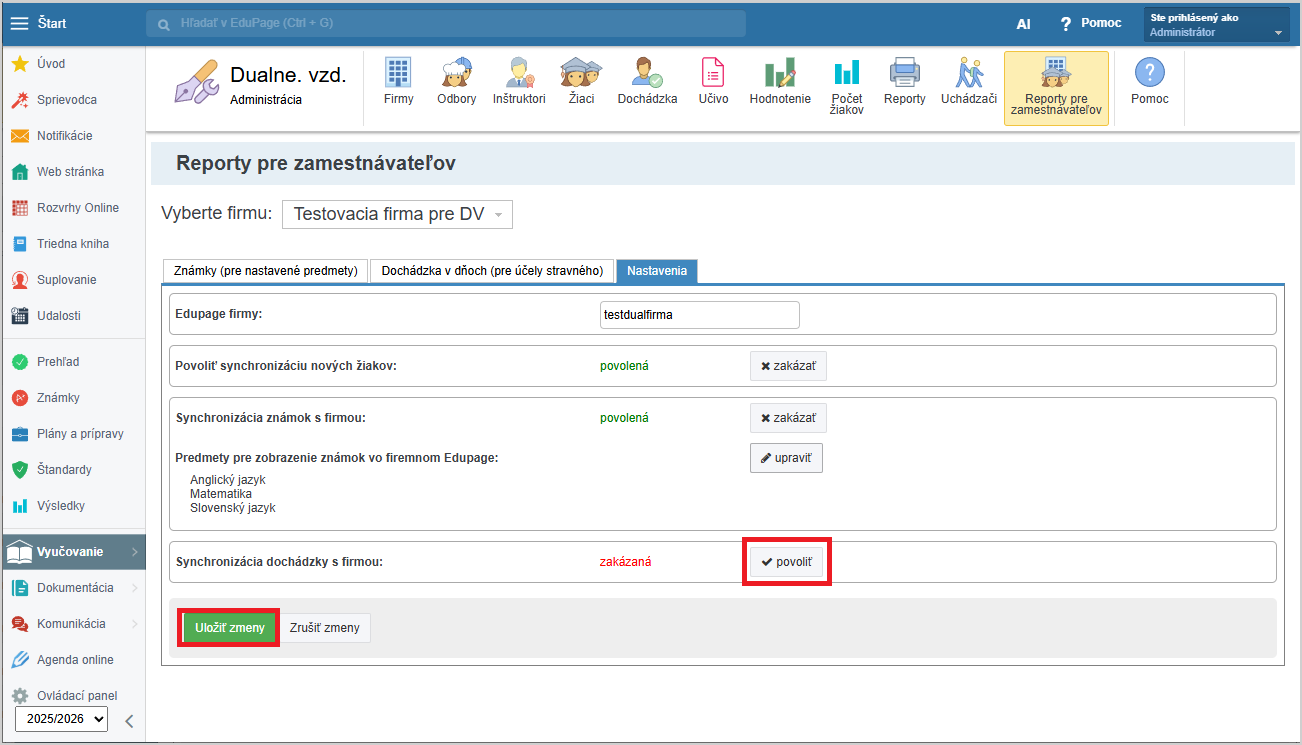Switch to Dochádzka v dňoch tab
The height and width of the screenshot is (745, 1302).
tap(491, 271)
